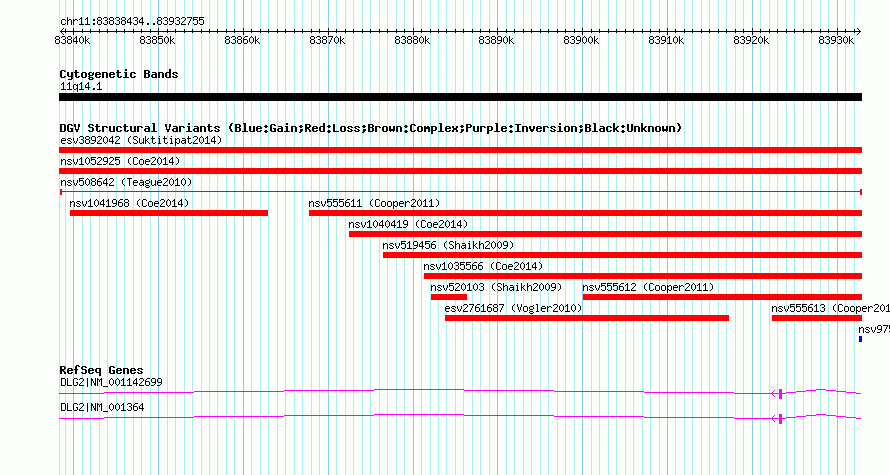Open variant esv3892042 (Suktitipat2014) label
This screenshot has height=475, width=890.
141,140
